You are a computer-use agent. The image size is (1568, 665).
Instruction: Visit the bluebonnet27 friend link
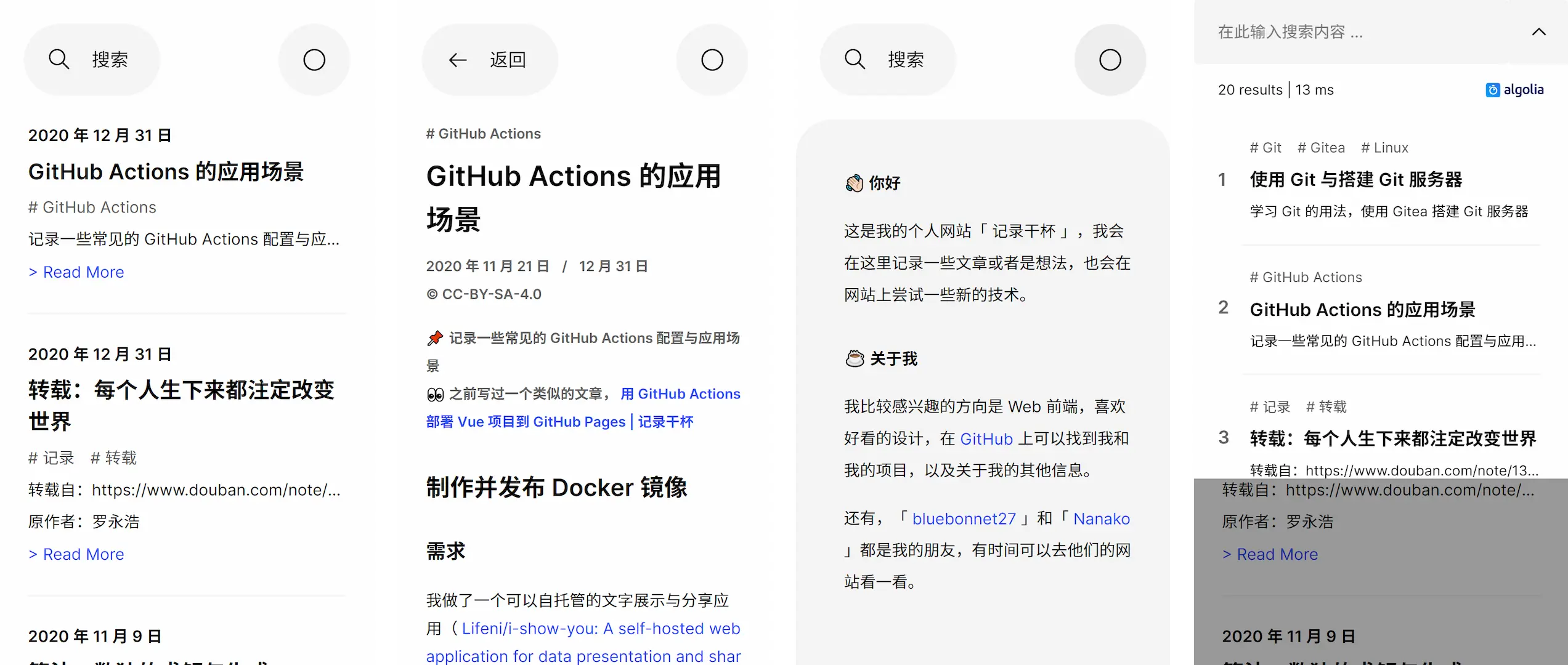(964, 519)
